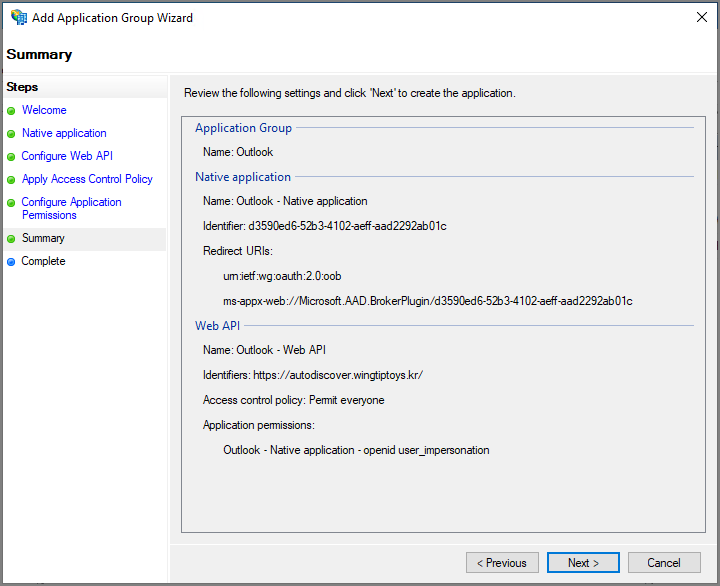This screenshot has height=586, width=720.
Task: Click the Web API section heading
Action: click(x=218, y=326)
